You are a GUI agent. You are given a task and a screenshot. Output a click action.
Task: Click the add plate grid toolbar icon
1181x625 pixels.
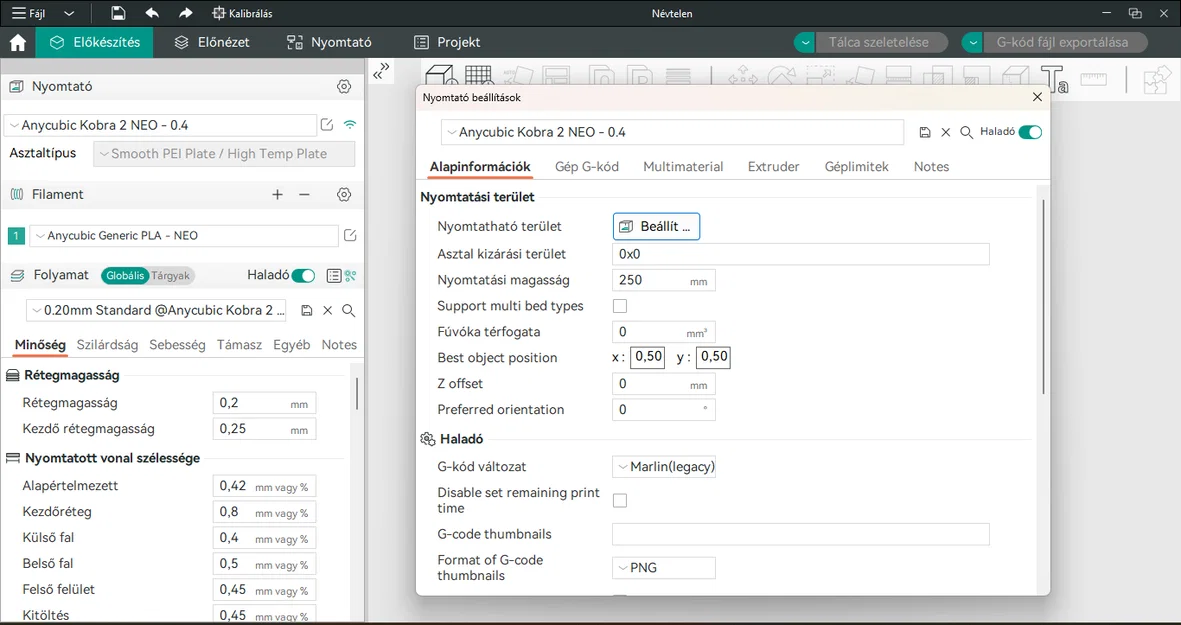click(478, 75)
